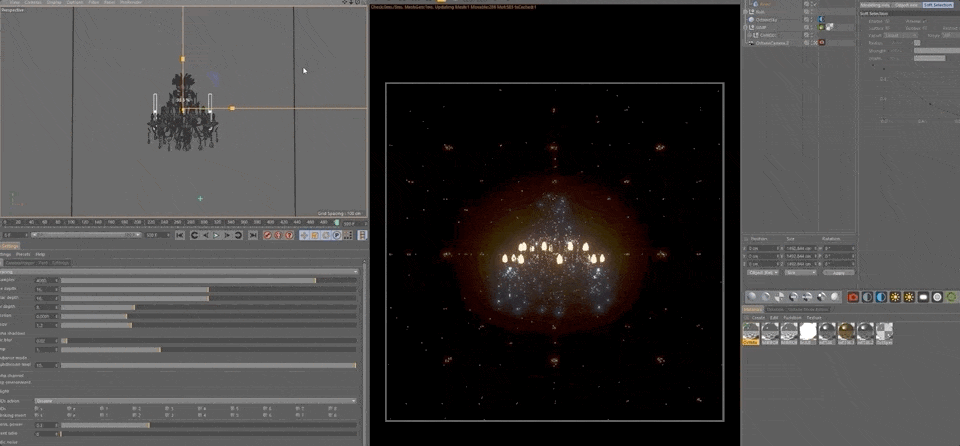Toggle Soft Selection Preview checkbox
The height and width of the screenshot is (446, 960).
tap(924, 21)
